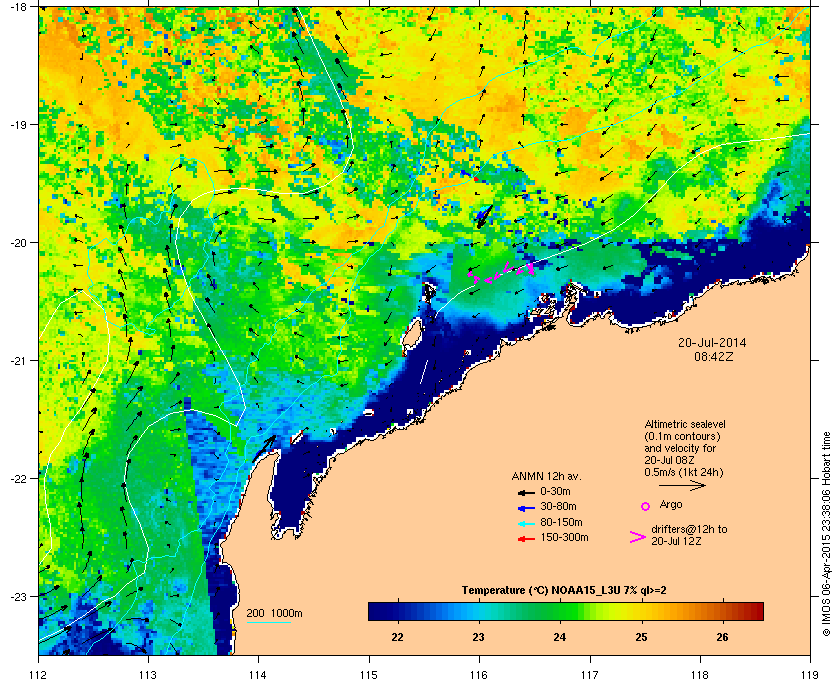Click the '30-80m' depth label
The height and width of the screenshot is (680, 840).
coord(558,506)
